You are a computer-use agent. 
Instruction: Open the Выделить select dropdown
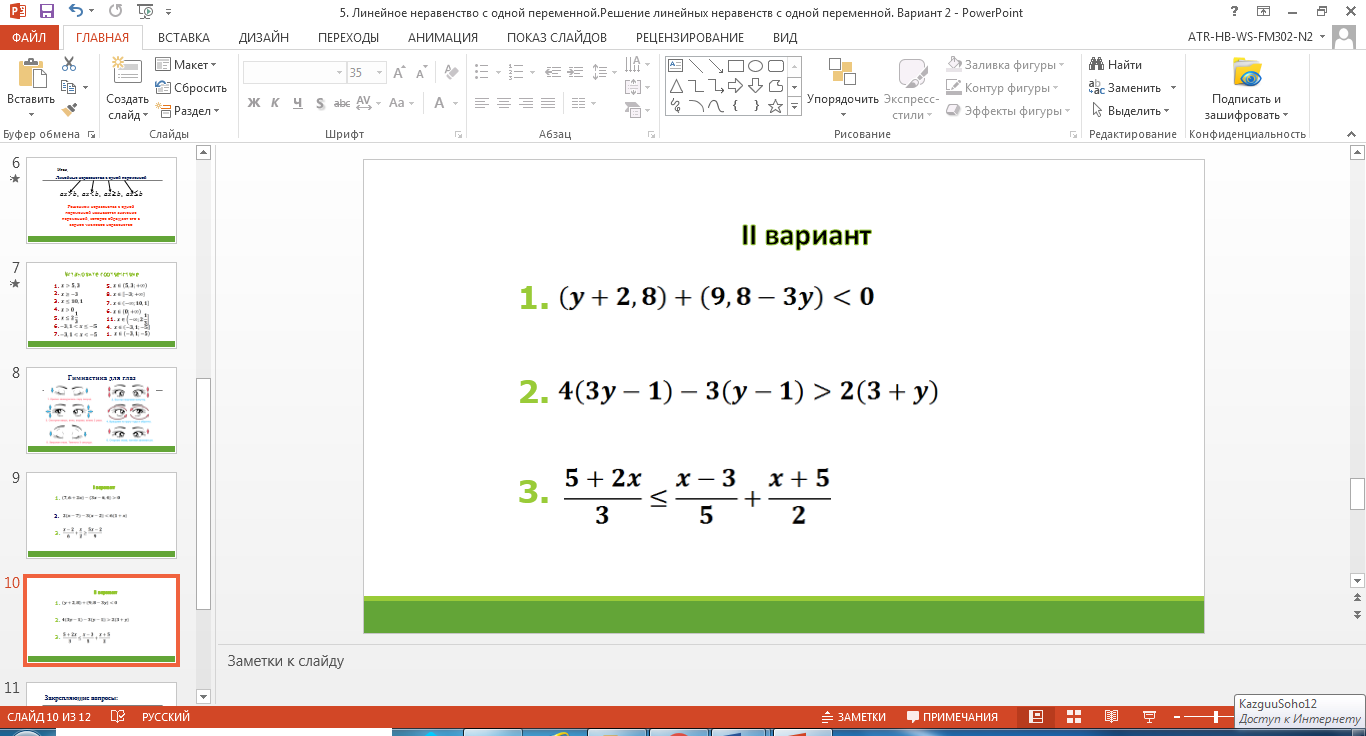1131,111
